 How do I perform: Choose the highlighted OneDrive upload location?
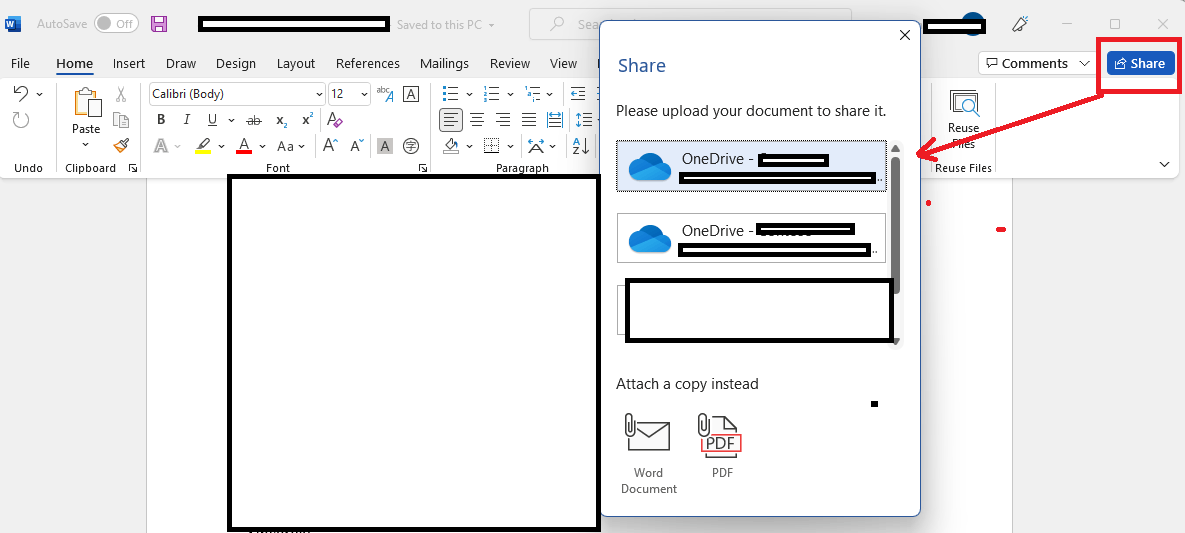(x=751, y=166)
